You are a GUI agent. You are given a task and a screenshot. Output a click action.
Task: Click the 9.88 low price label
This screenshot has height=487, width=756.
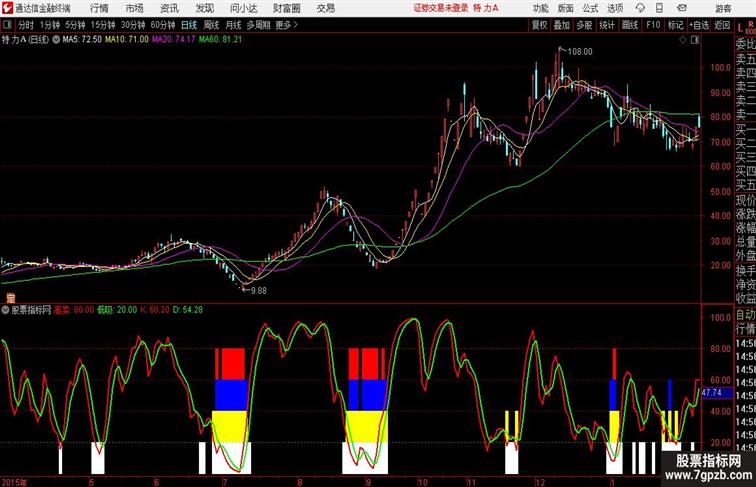pos(258,291)
